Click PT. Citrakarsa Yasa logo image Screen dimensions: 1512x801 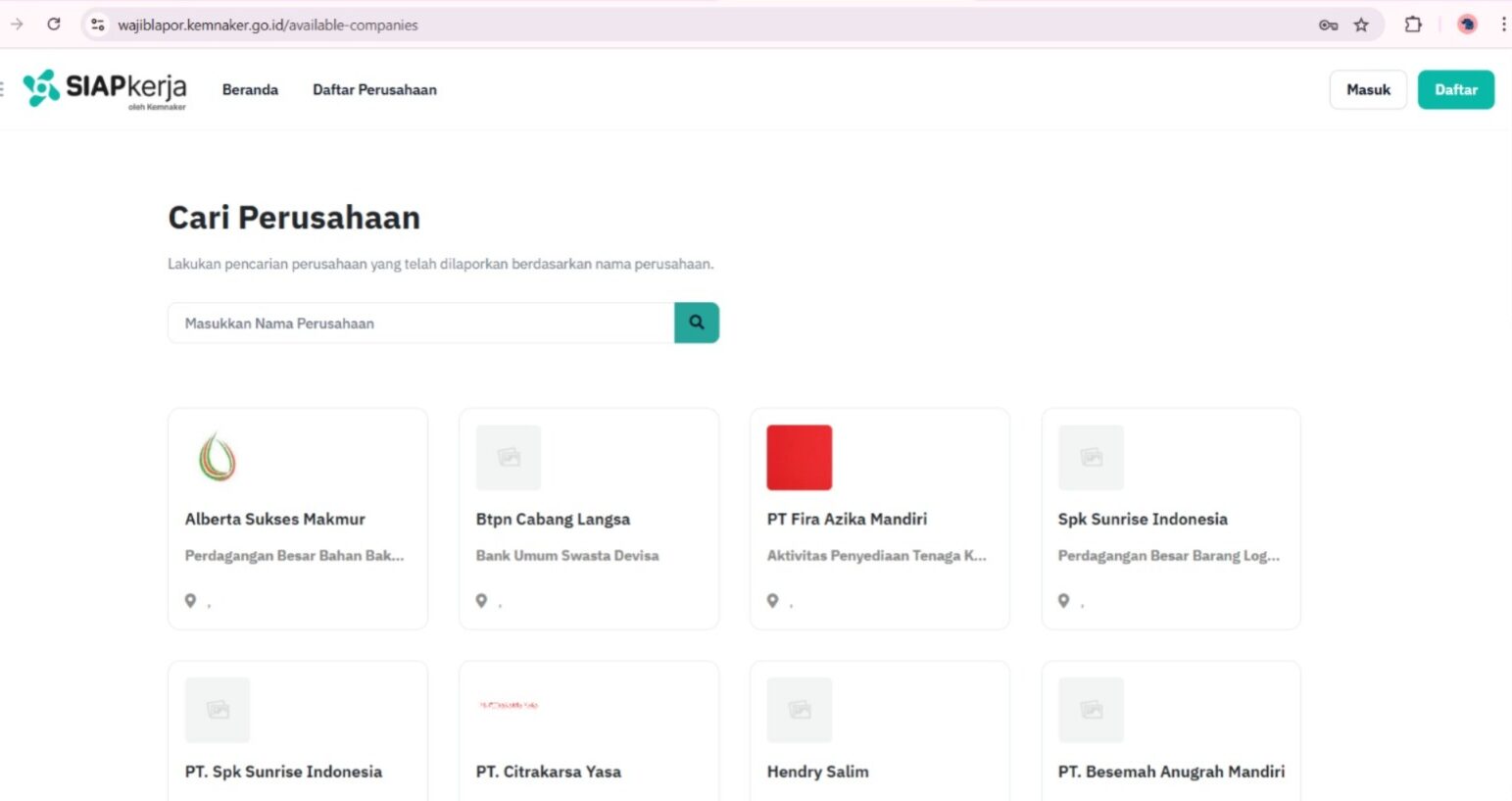point(509,705)
